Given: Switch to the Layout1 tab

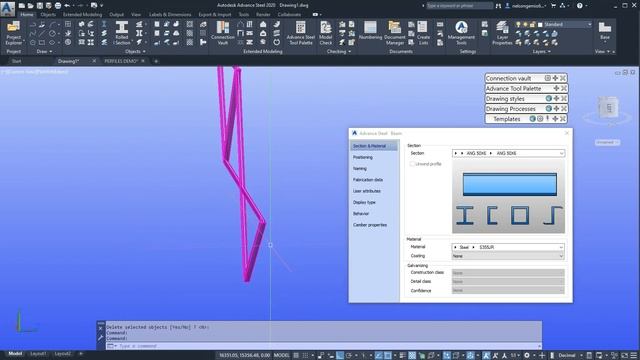Looking at the screenshot, I should (x=38, y=354).
